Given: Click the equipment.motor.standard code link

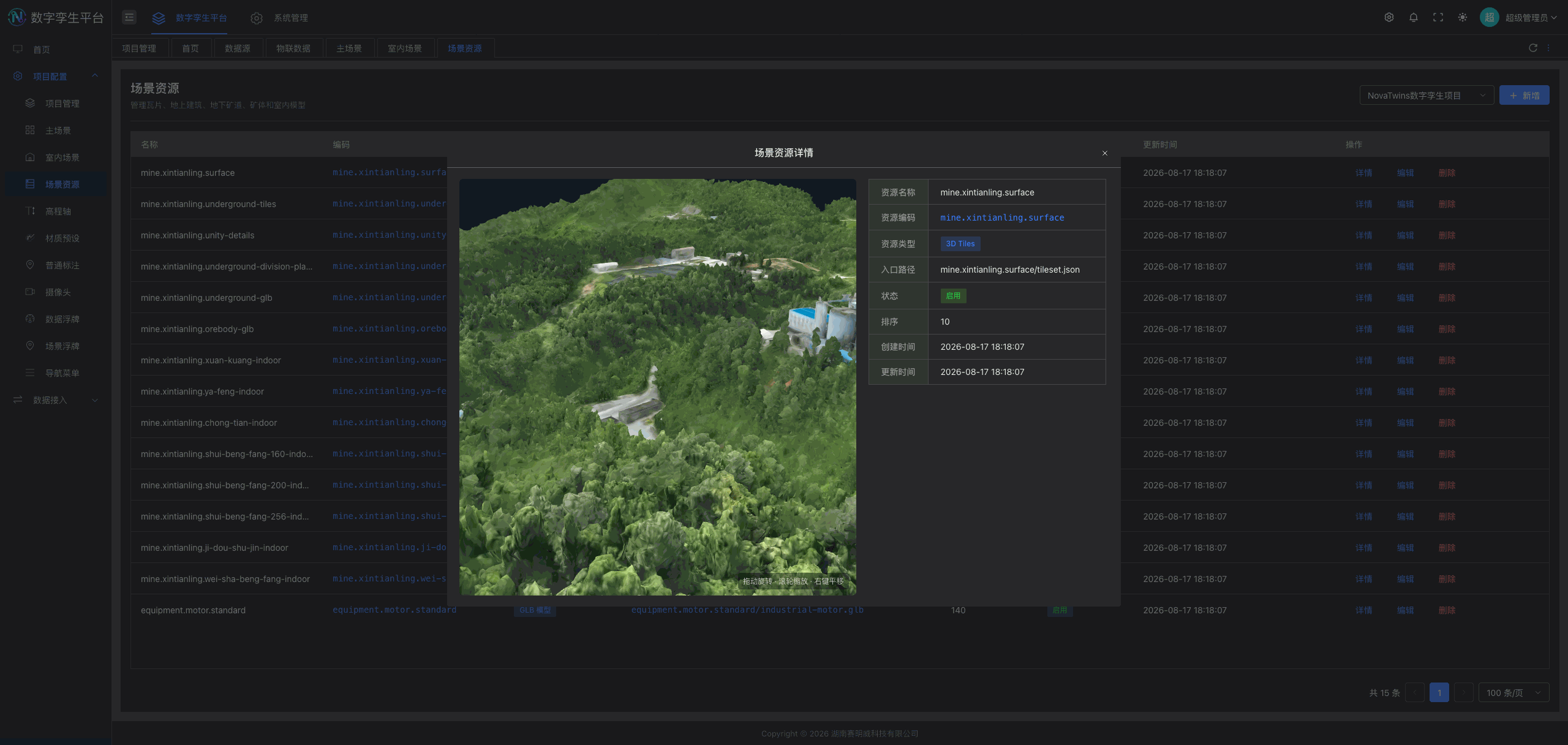Looking at the screenshot, I should point(394,610).
